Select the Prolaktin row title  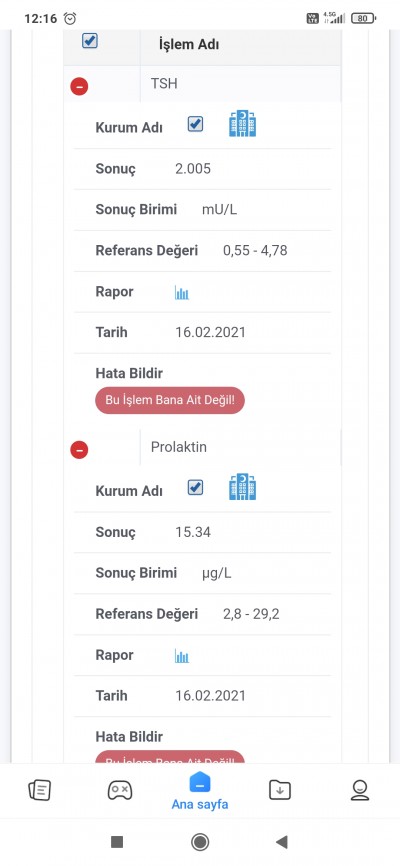pos(179,447)
